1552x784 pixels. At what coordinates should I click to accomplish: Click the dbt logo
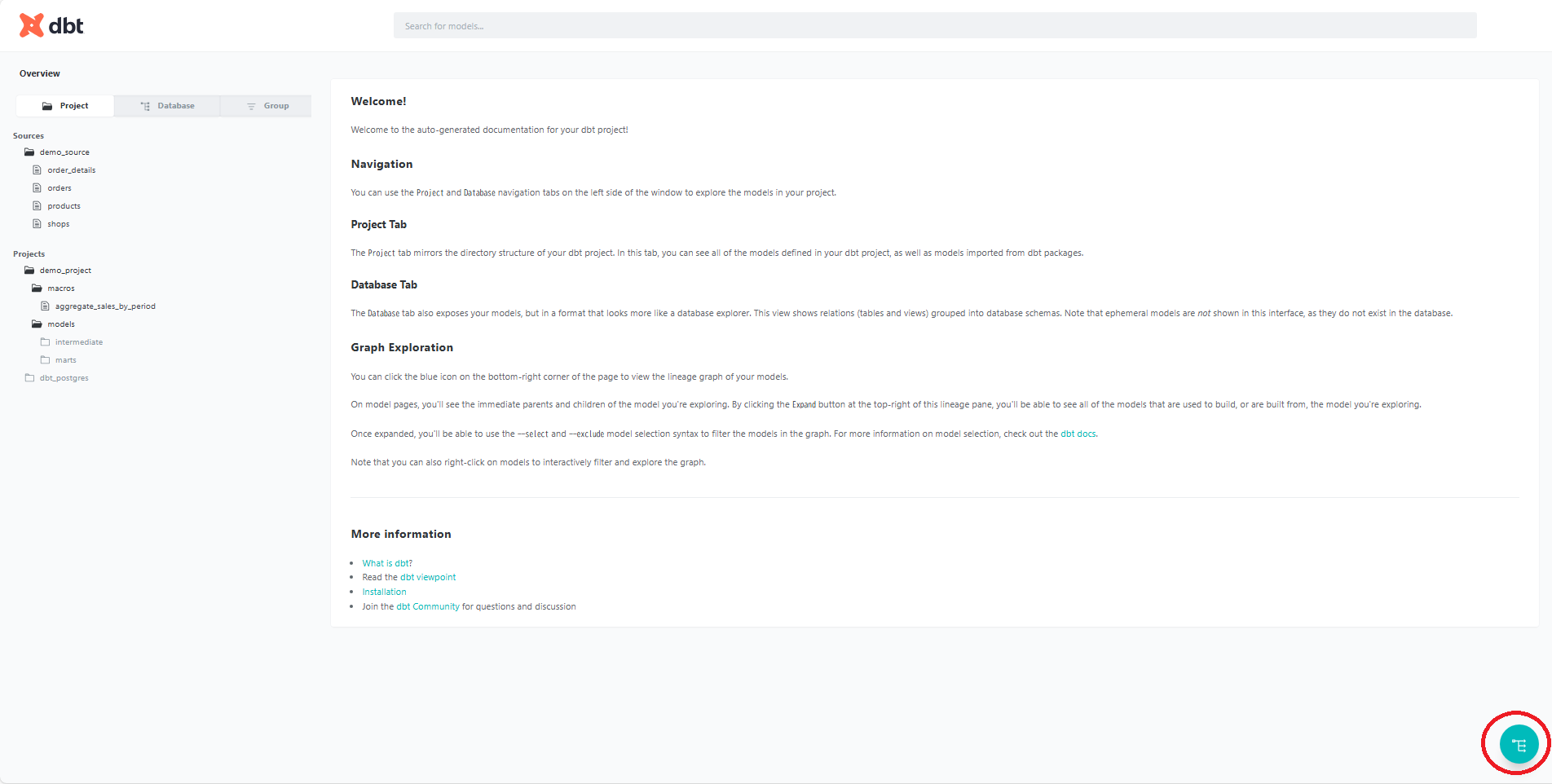click(x=51, y=25)
